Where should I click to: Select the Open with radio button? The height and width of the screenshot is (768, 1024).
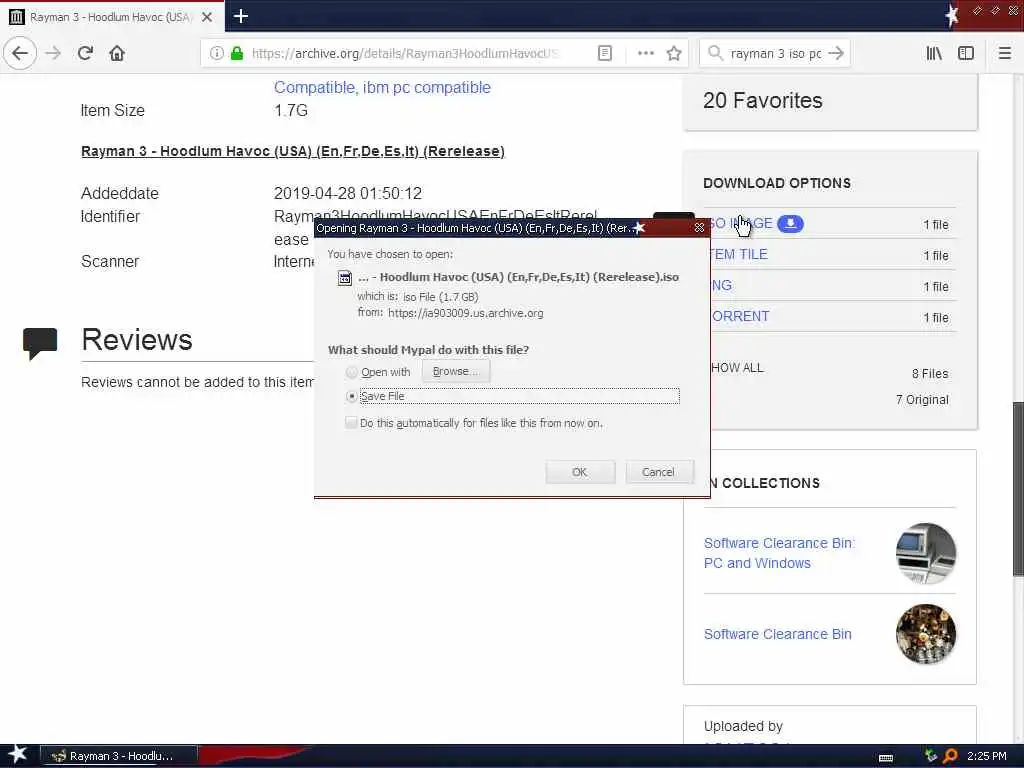[x=351, y=372]
